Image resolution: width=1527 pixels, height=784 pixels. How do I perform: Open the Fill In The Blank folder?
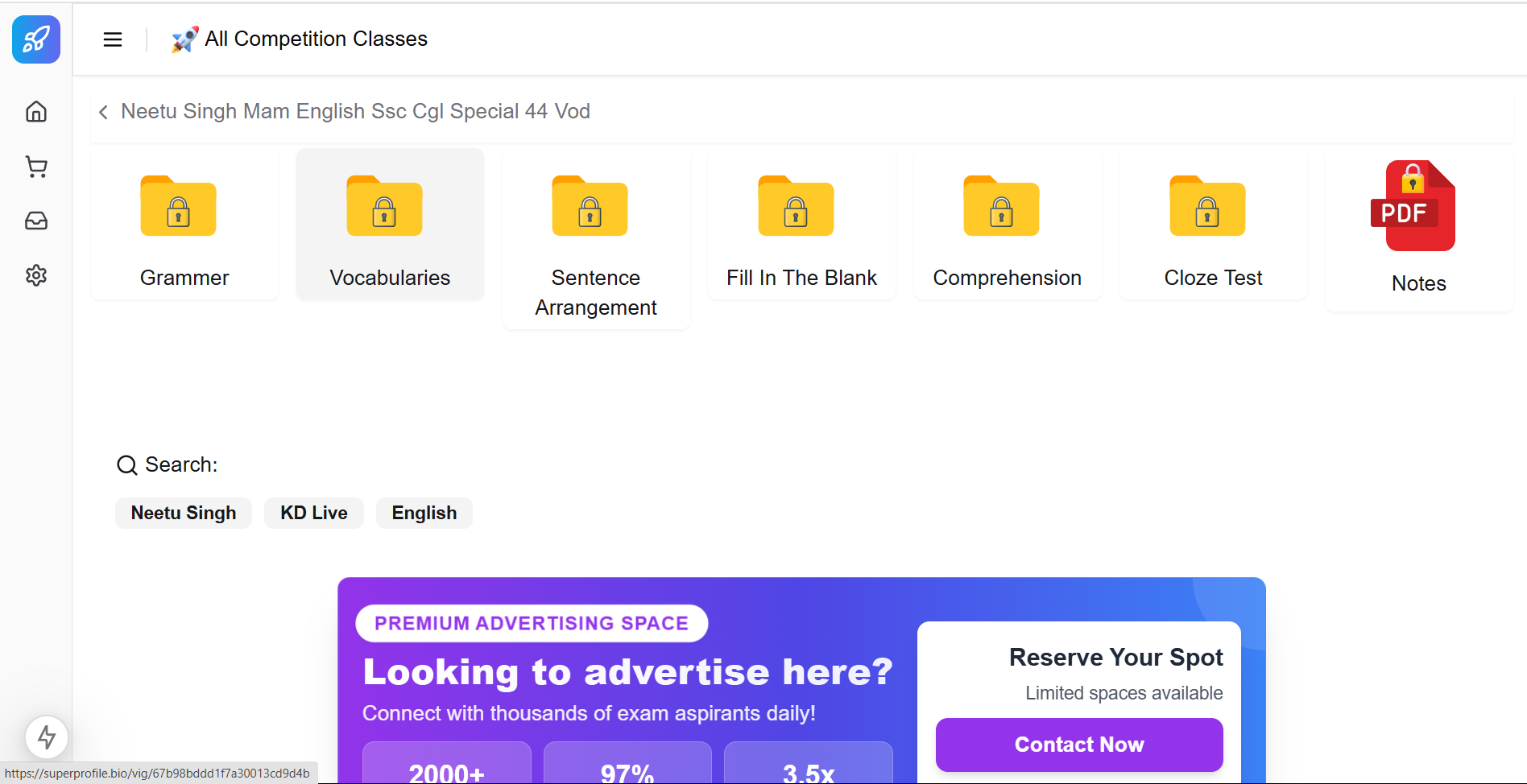[801, 224]
